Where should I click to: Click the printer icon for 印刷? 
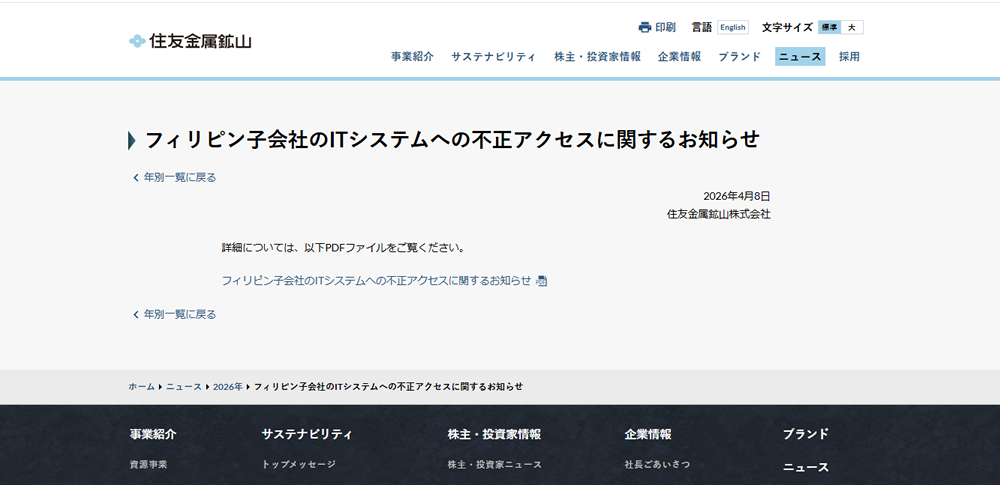(x=645, y=27)
